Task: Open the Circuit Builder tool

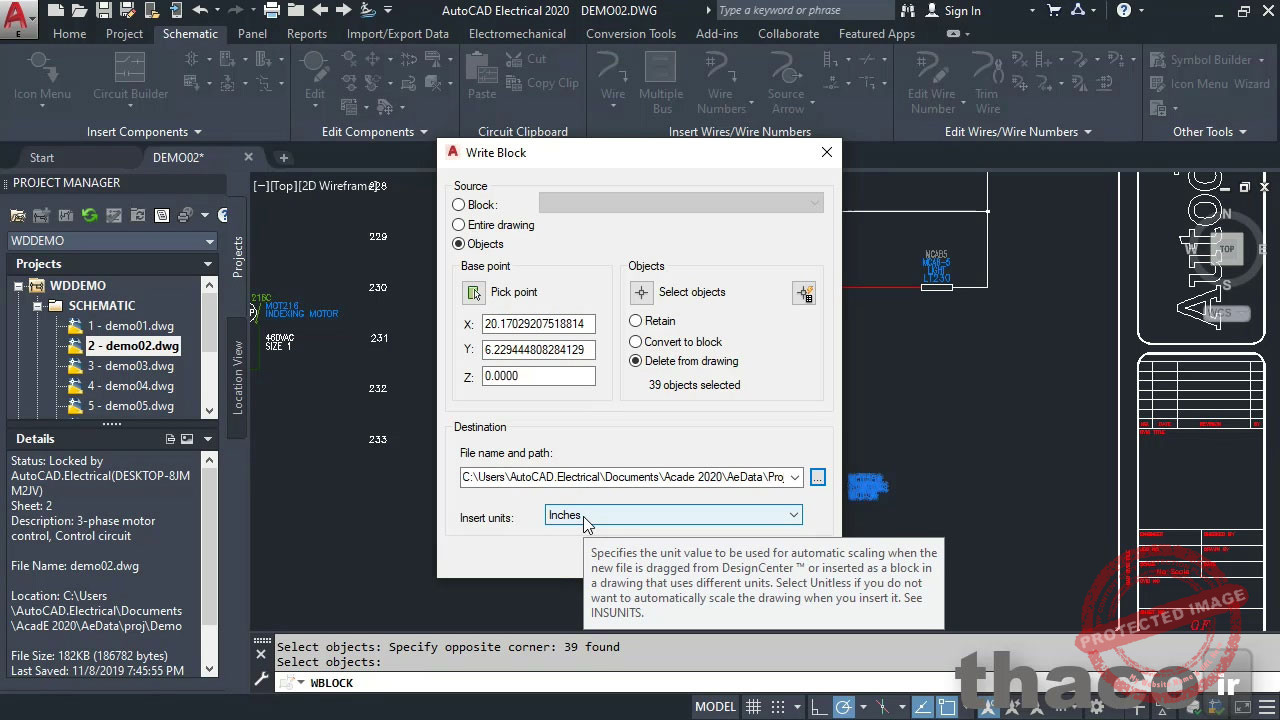Action: [x=130, y=75]
